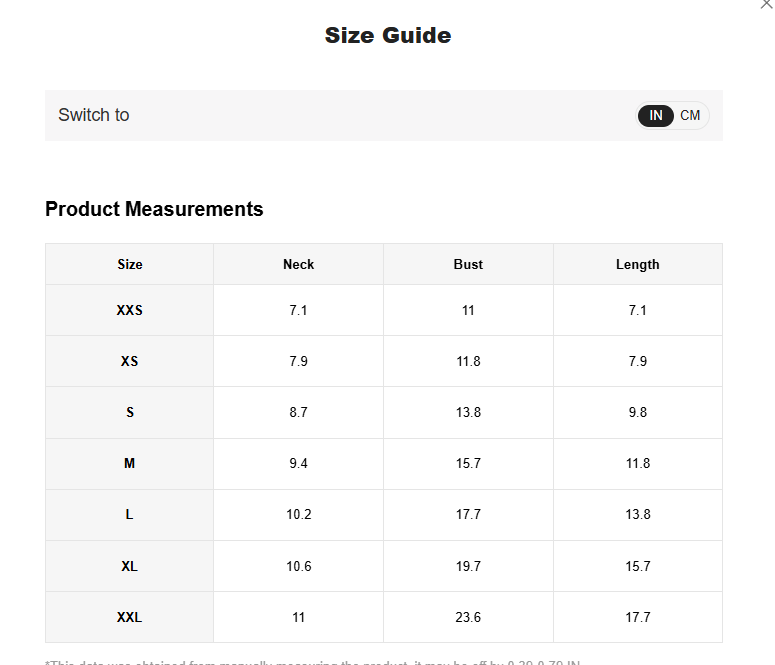Click the Switch to label

(94, 115)
